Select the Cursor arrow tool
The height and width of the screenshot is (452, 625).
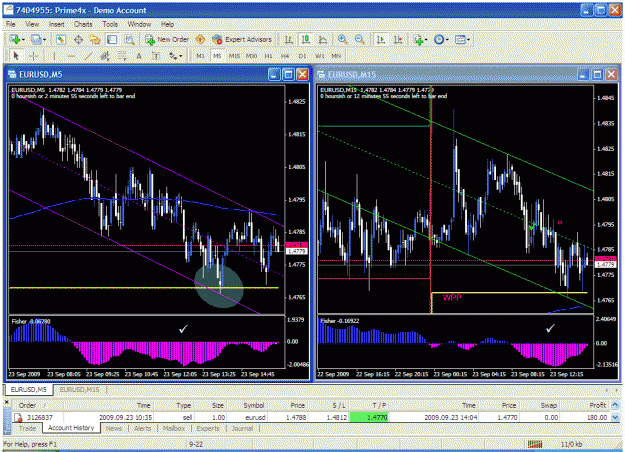[16, 56]
